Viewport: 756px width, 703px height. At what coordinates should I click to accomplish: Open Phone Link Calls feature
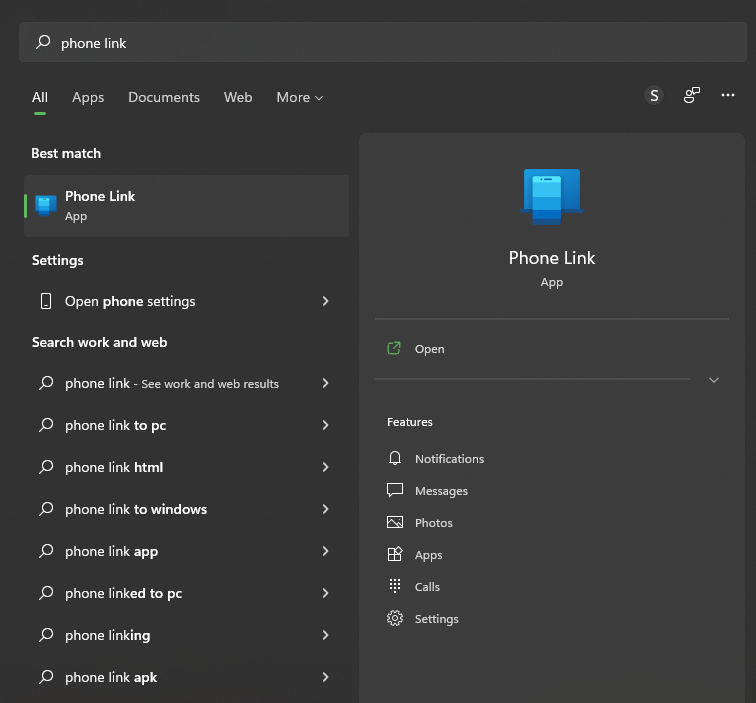(427, 587)
